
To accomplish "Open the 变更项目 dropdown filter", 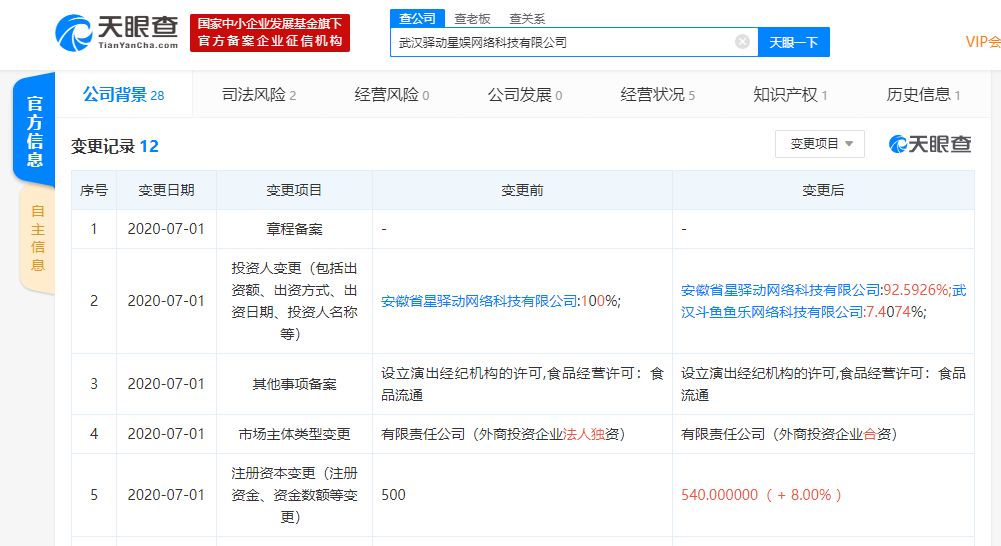I will 820,144.
